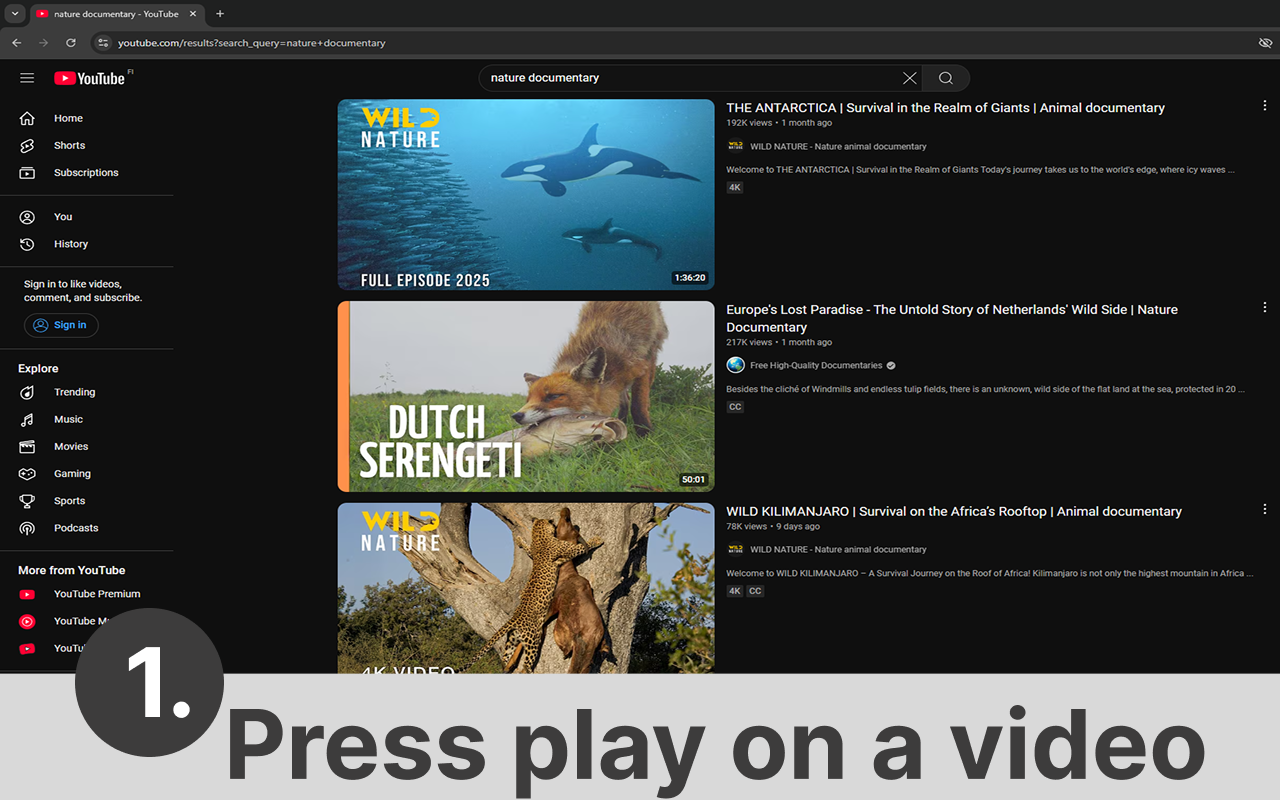Open THE ANTARCTICA video title
1280x800 pixels.
tap(945, 108)
